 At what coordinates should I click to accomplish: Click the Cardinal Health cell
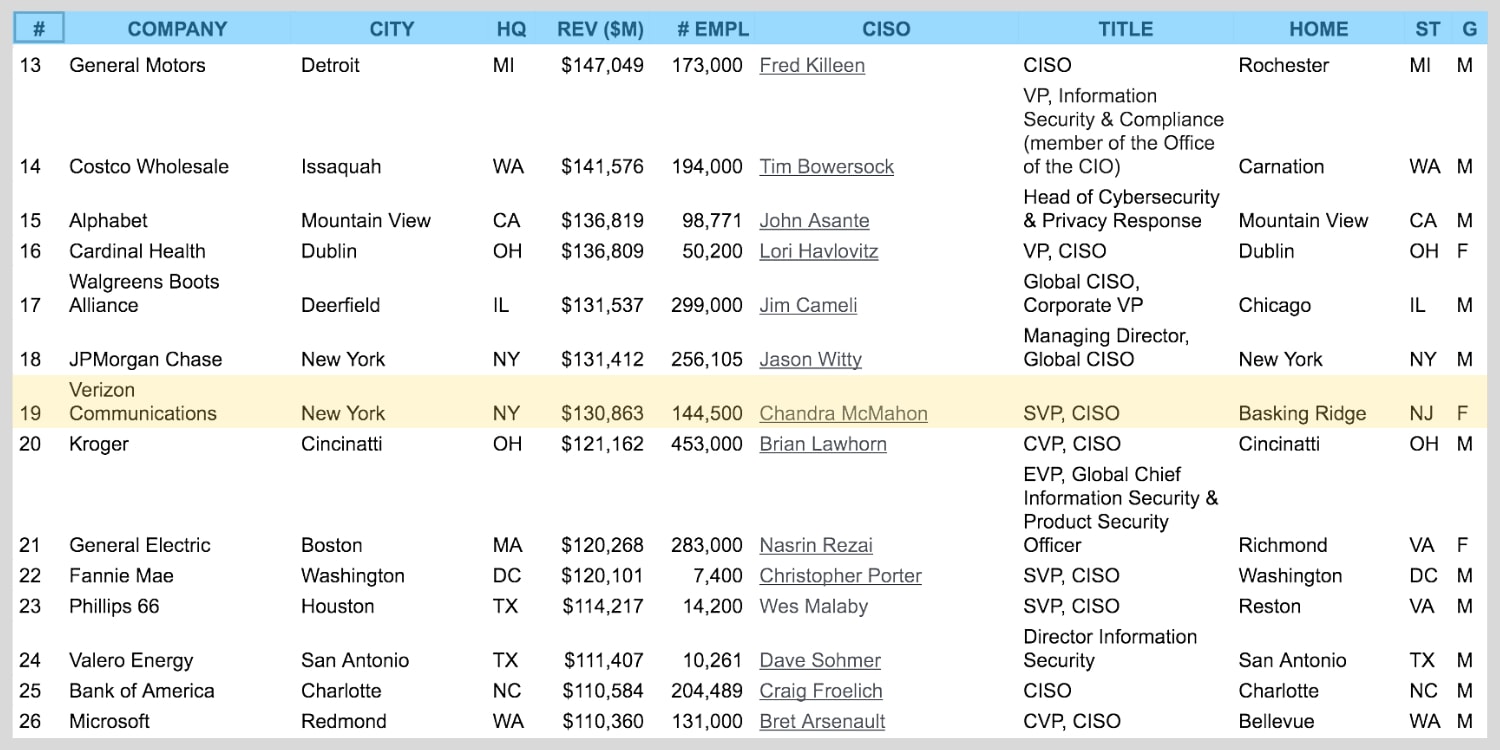137,251
